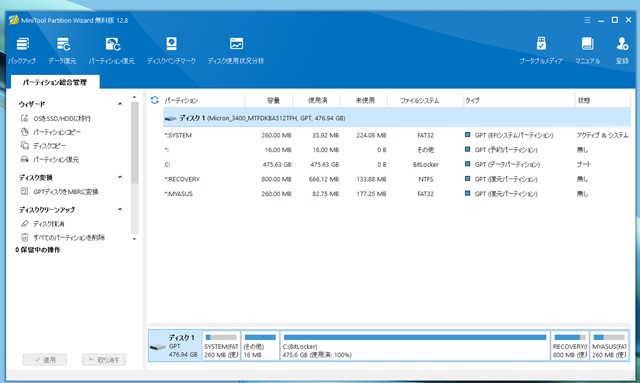Select the *:SYSTEM partition row
This screenshot has width=640, height=383.
397,135
